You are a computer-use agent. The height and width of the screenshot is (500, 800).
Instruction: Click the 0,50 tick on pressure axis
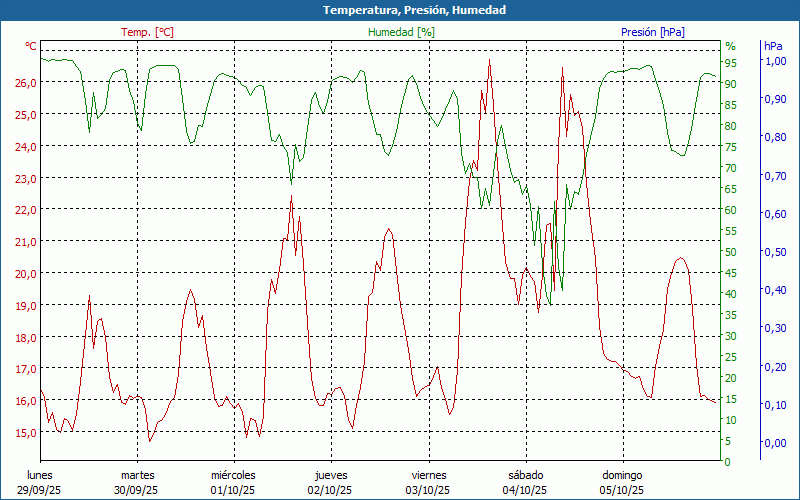tap(775, 252)
